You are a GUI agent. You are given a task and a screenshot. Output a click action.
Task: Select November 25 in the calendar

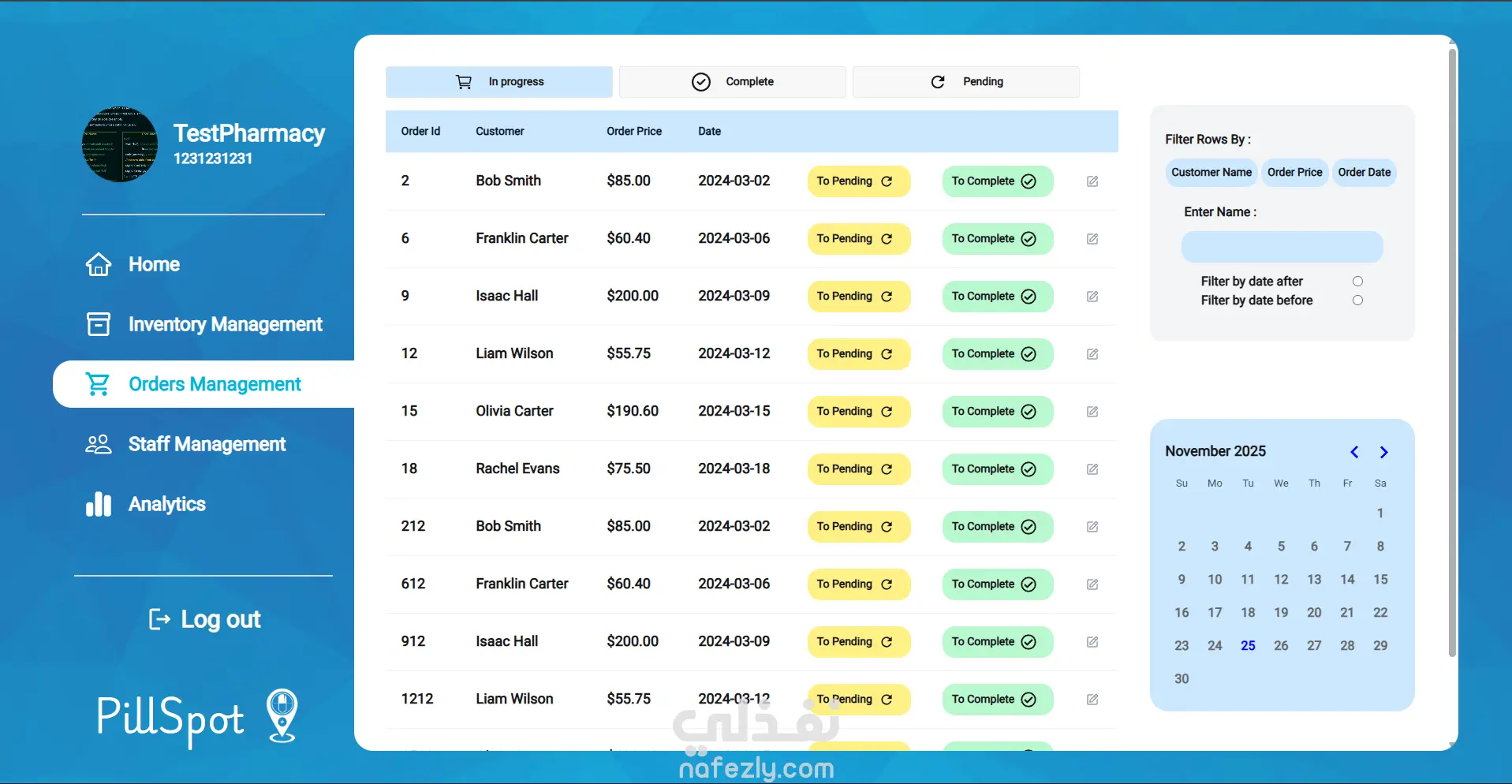pyautogui.click(x=1248, y=646)
